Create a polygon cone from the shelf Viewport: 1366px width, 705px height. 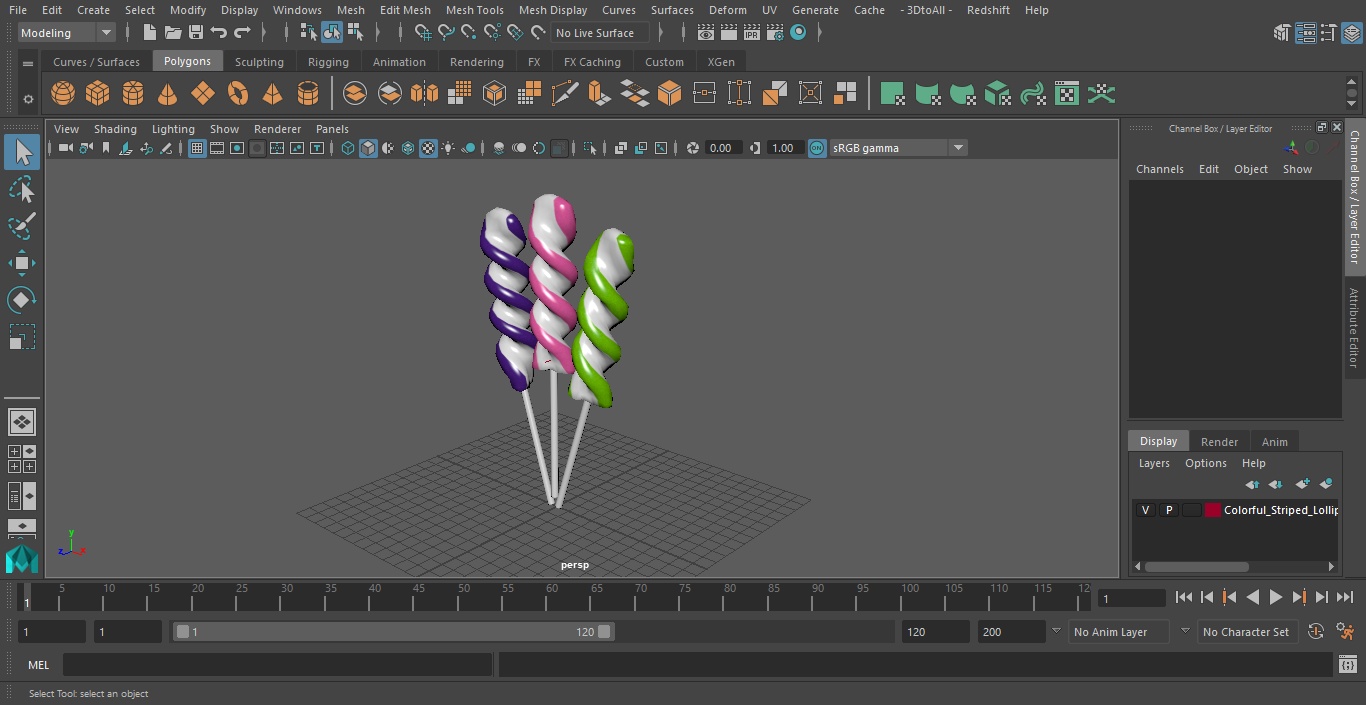pos(168,94)
